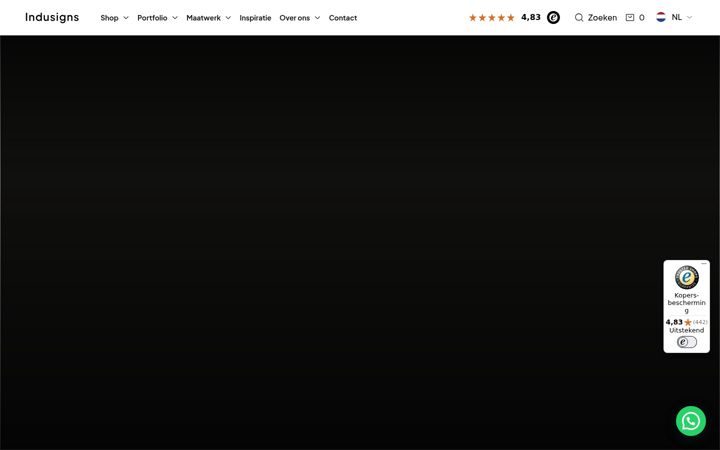
Task: Open the Maatwerk menu
Action: point(203,18)
